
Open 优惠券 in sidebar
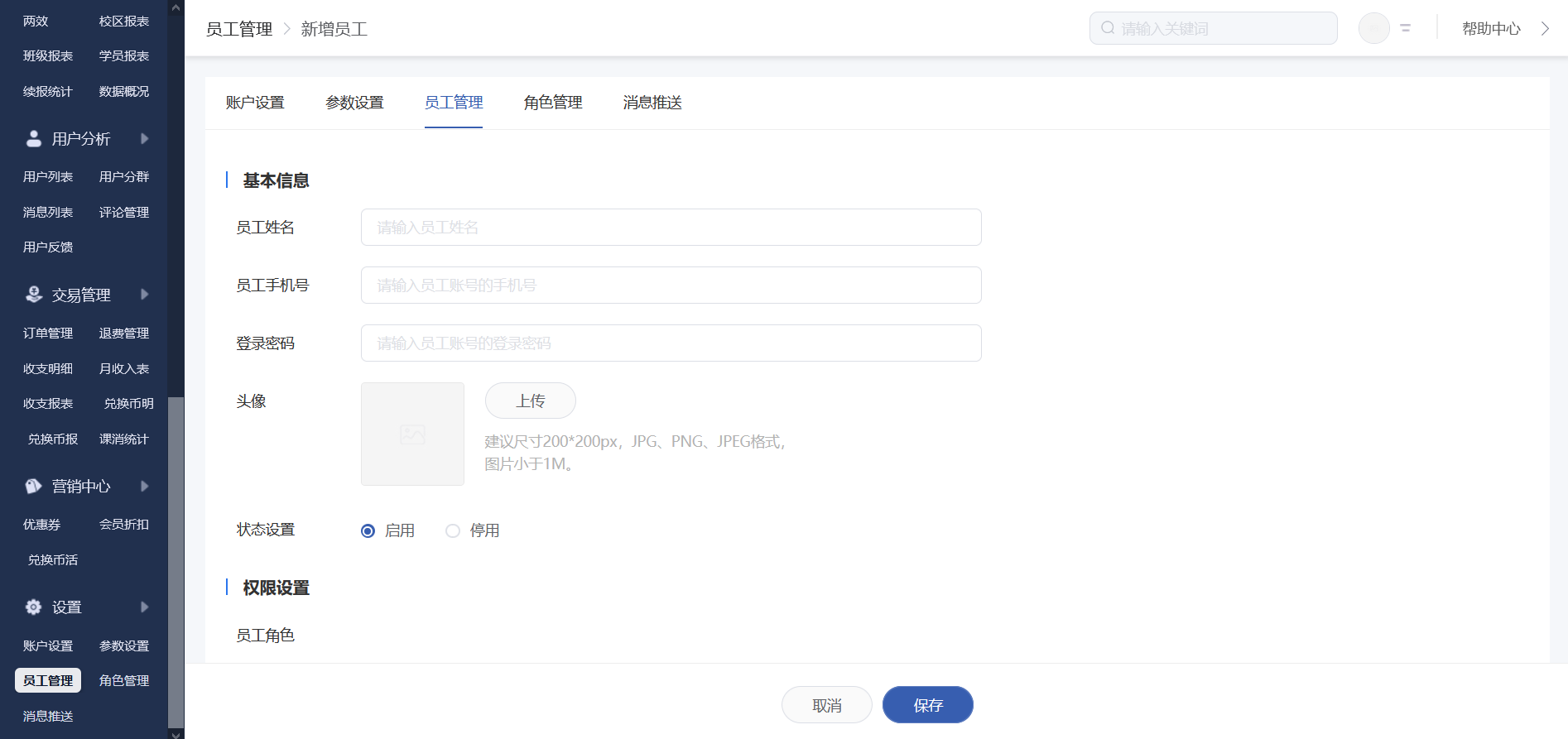pos(42,524)
